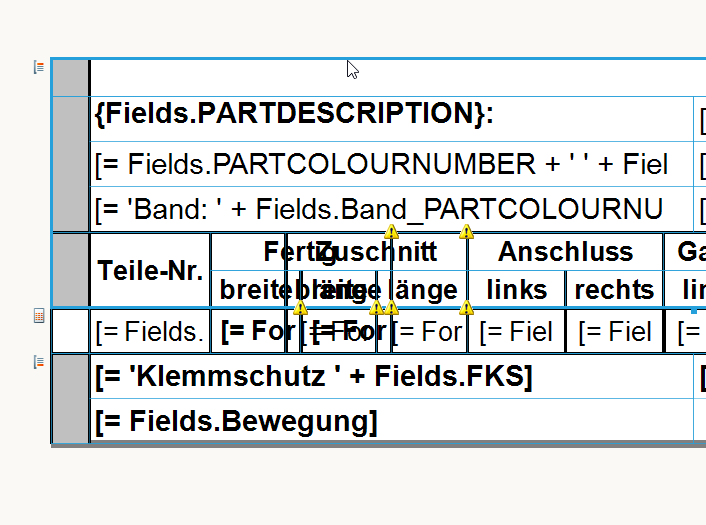
Task: Select the links sub-header cell
Action: pos(516,290)
